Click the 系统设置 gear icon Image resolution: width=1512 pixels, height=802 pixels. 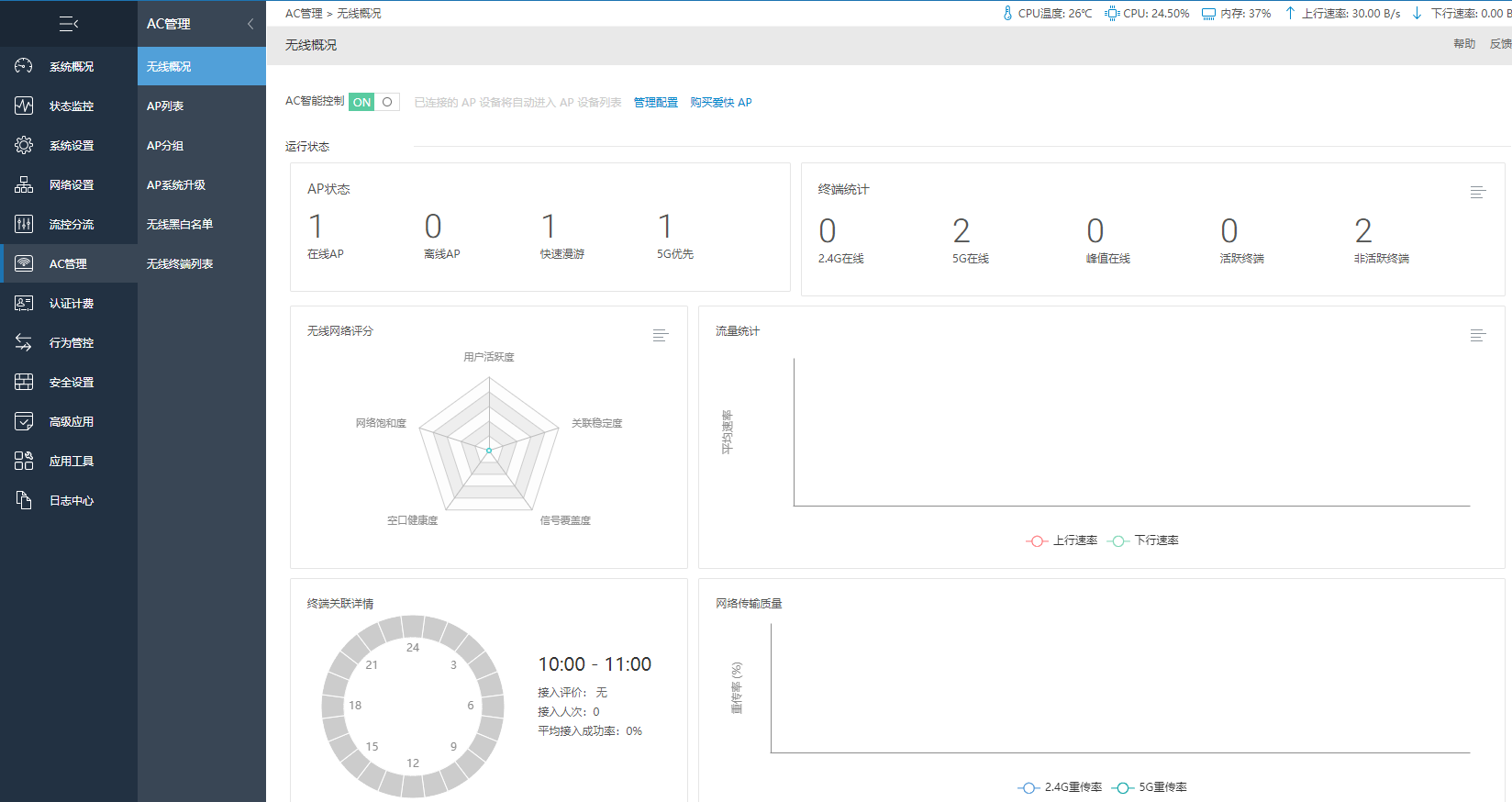click(x=24, y=145)
